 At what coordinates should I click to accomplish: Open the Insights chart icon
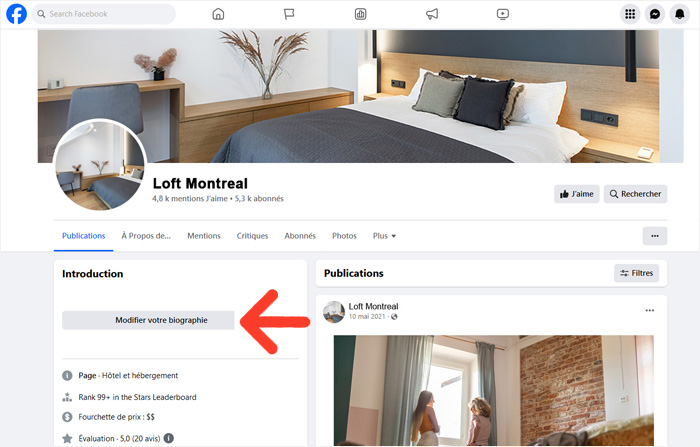[x=360, y=14]
